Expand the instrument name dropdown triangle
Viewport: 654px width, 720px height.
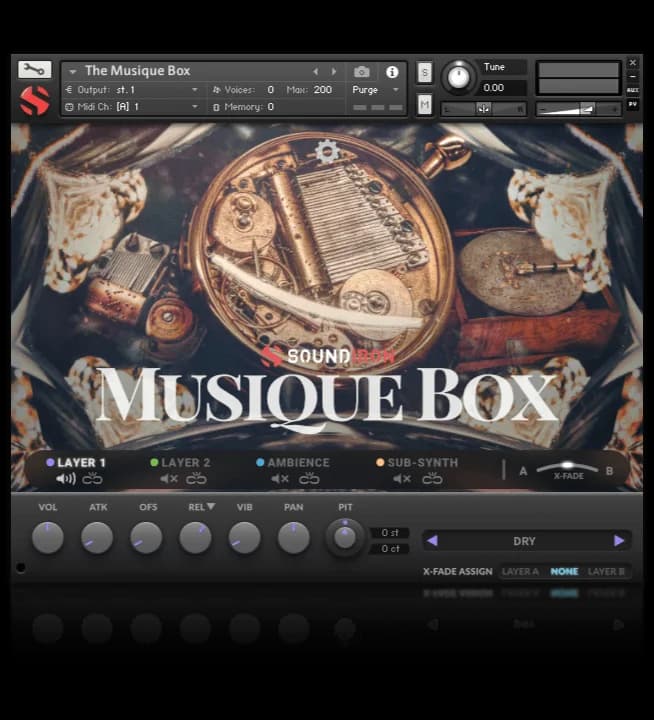pos(72,72)
